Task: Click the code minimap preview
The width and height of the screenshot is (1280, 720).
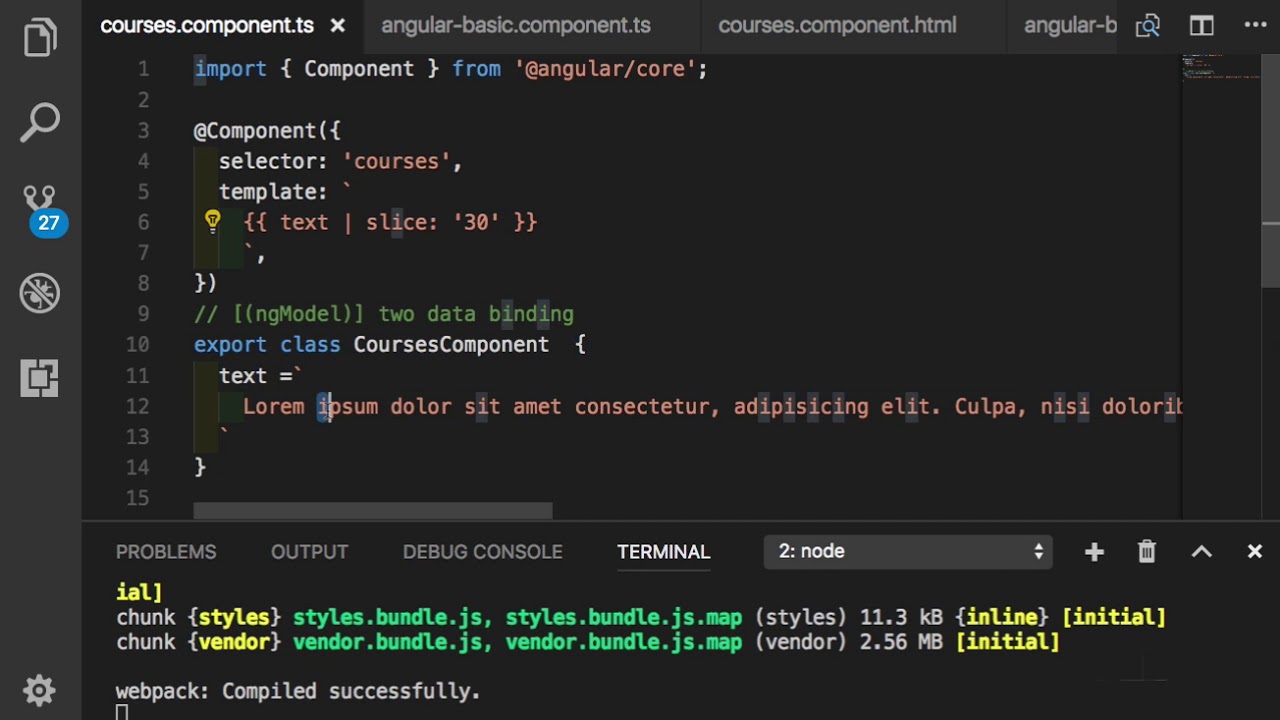Action: [x=1220, y=68]
